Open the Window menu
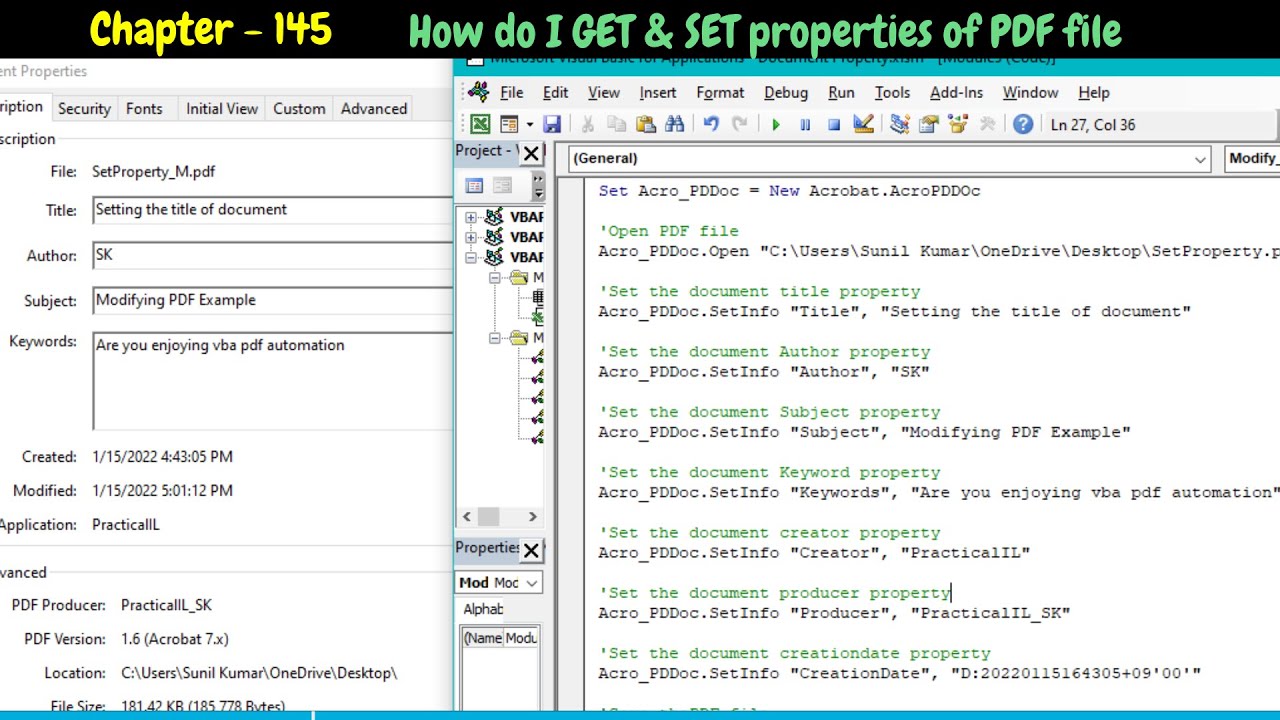The width and height of the screenshot is (1280, 720). click(1030, 92)
